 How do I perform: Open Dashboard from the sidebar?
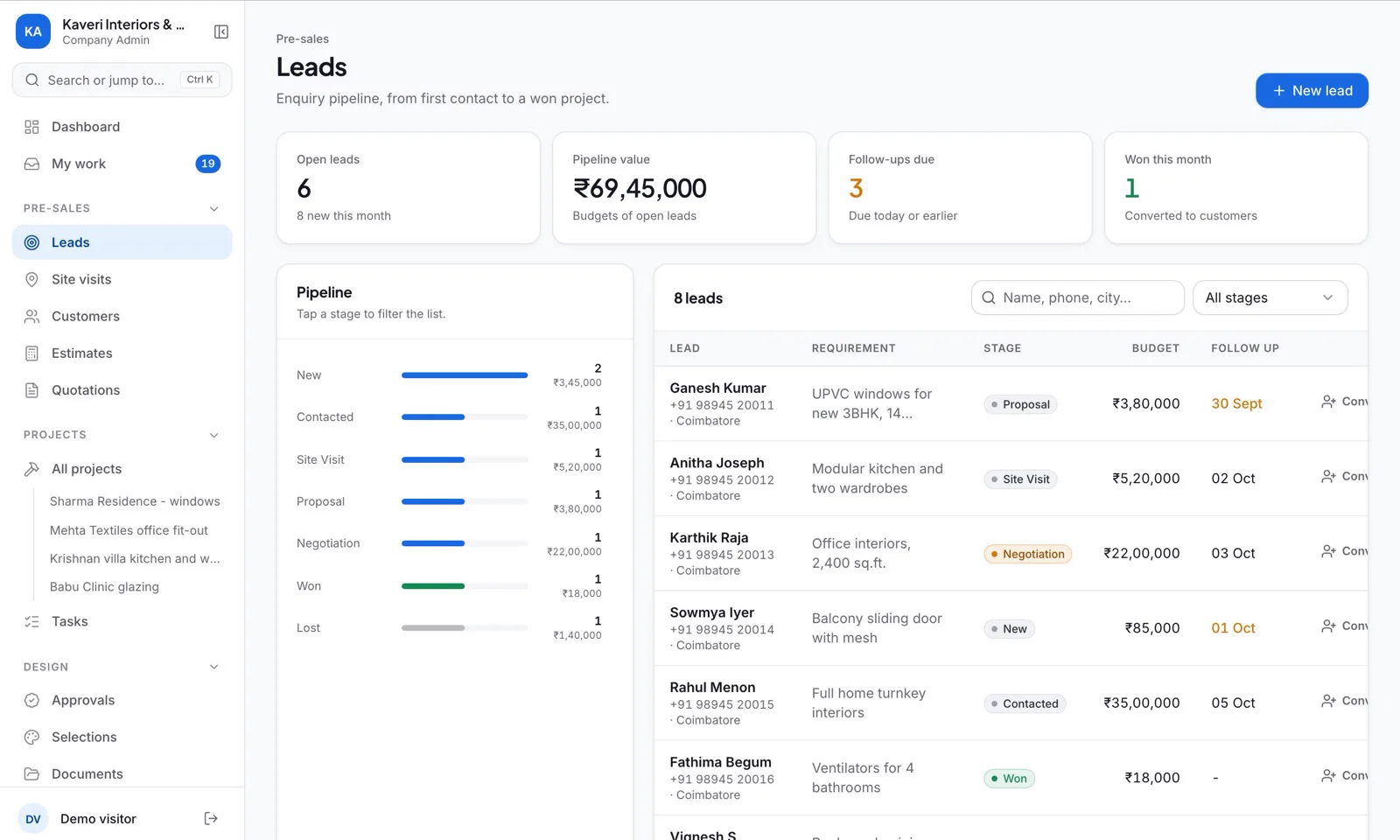(x=122, y=127)
